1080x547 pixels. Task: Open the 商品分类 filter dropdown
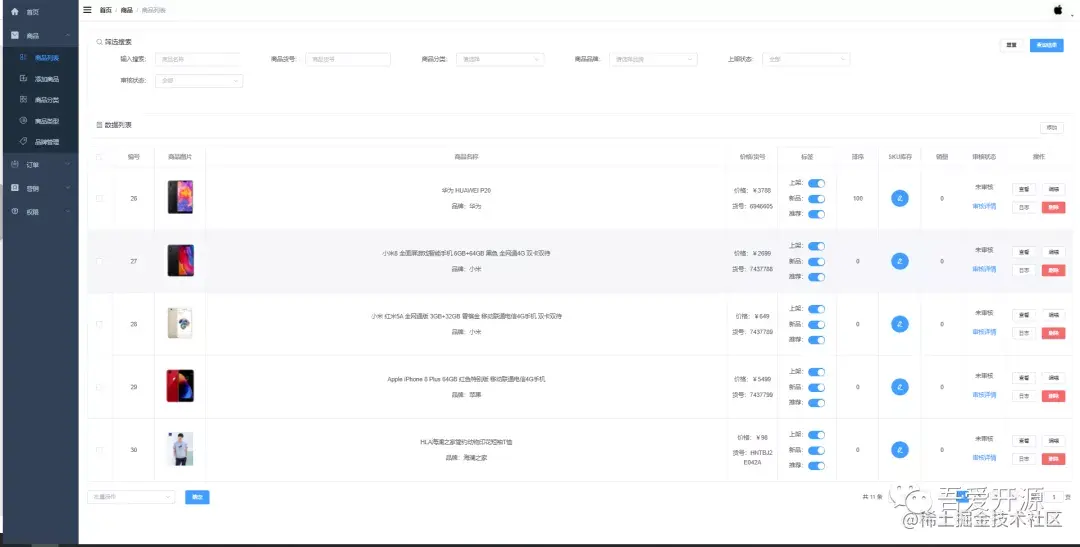500,59
